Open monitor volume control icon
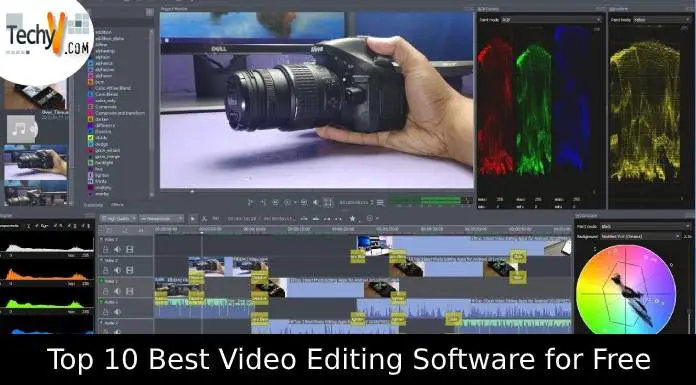Screen dimensions: 696x385 pos(315,202)
